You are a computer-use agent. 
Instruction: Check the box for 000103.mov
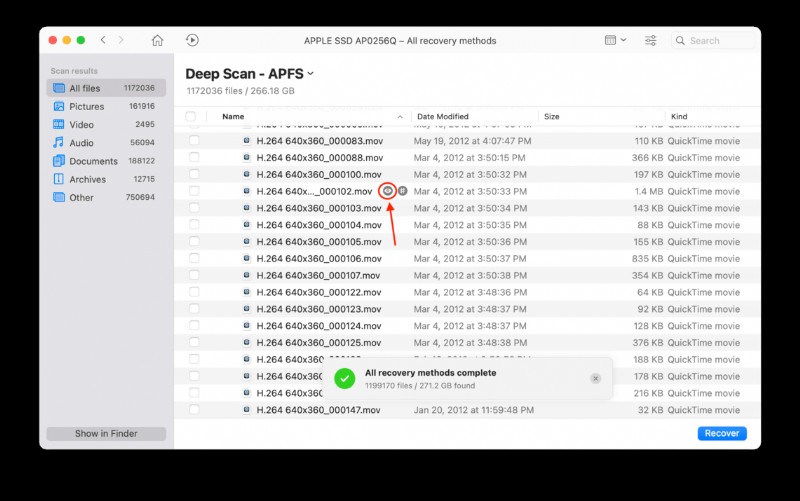194,208
